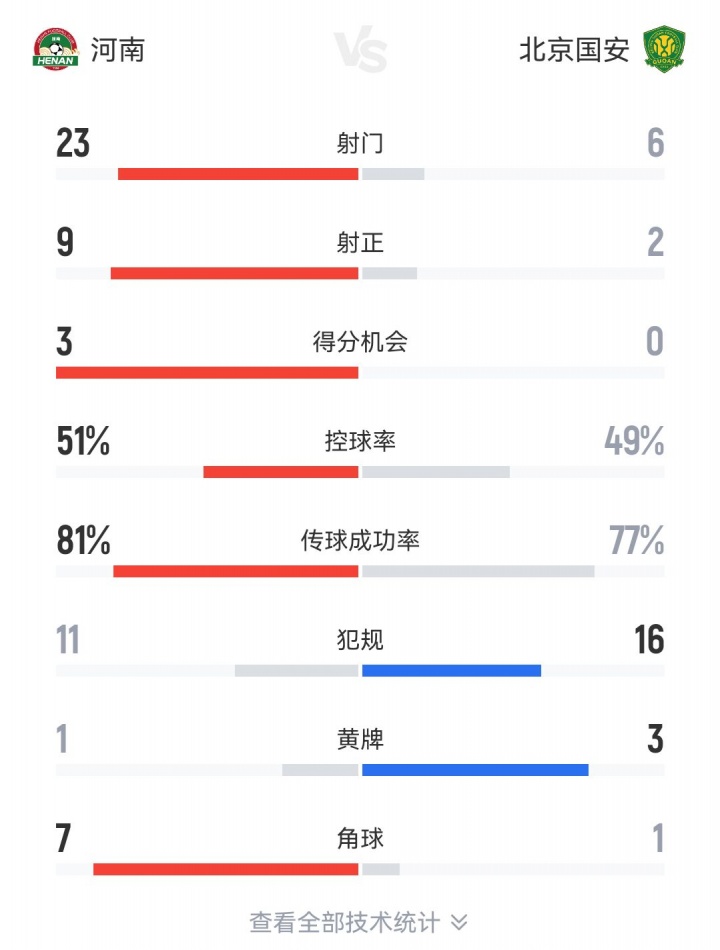Click the blue 黄牌 yellow cards bar
This screenshot has width=720, height=950.
point(475,770)
